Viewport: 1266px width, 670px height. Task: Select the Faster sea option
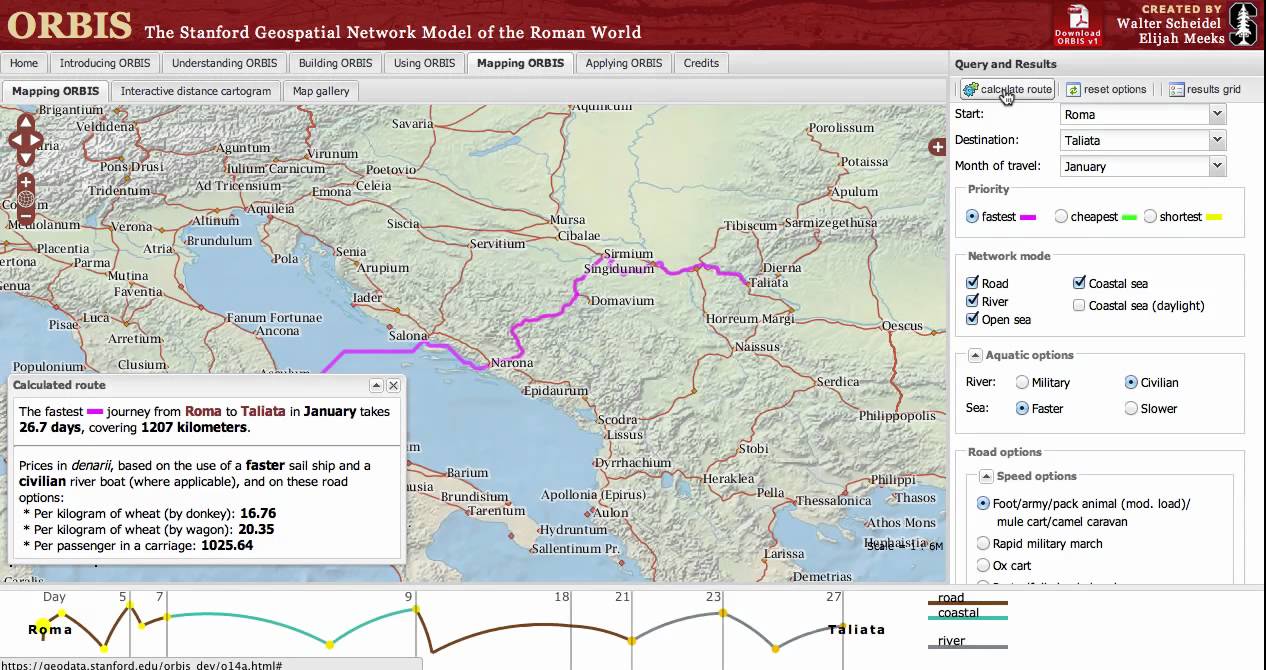[1022, 408]
